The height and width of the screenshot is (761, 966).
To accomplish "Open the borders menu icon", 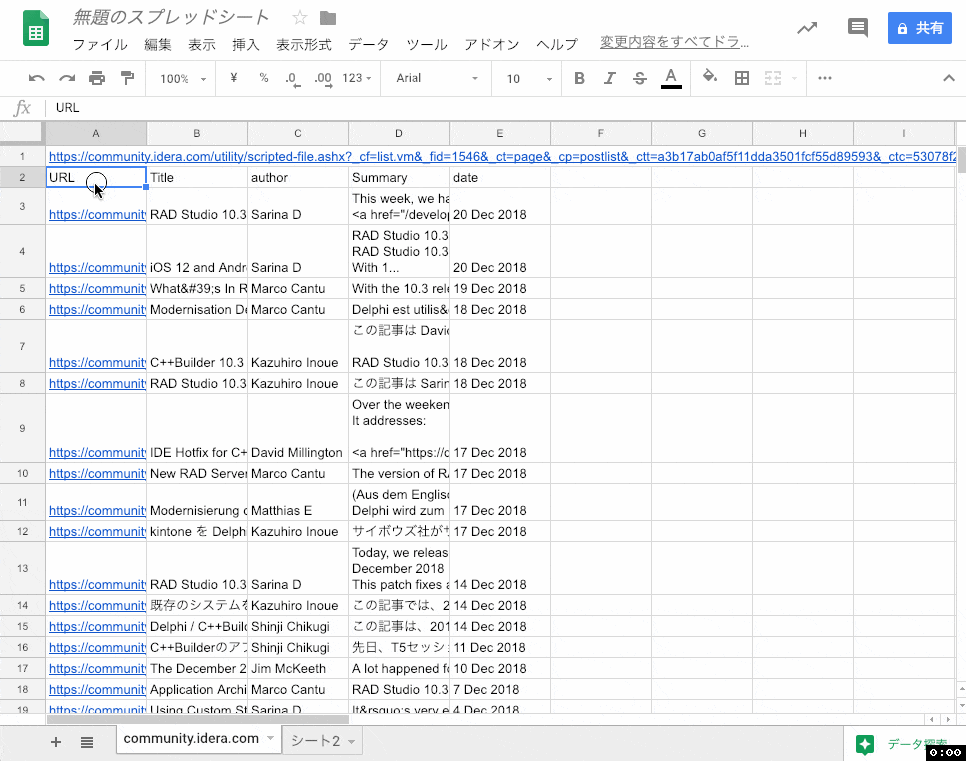I will 742,78.
